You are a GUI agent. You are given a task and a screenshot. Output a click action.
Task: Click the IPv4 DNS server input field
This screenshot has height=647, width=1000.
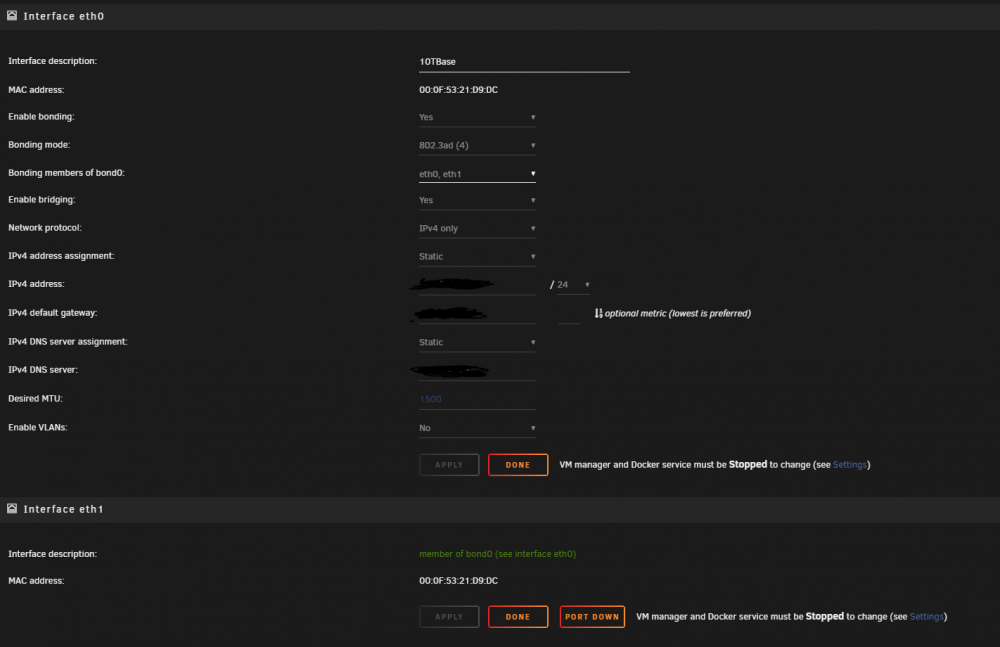477,371
